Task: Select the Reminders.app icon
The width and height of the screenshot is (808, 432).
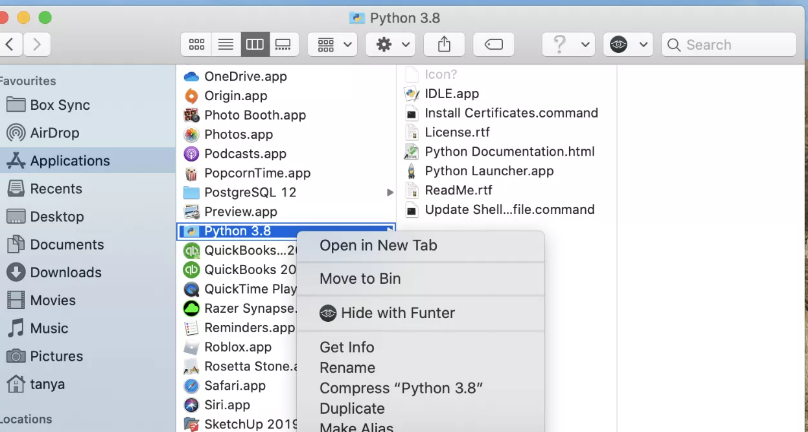Action: click(191, 327)
